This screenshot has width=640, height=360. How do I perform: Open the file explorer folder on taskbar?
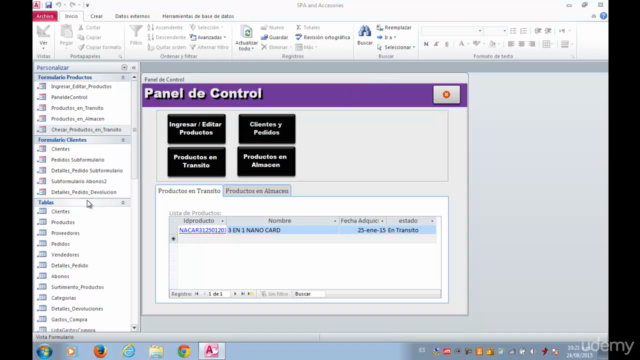[x=156, y=351]
